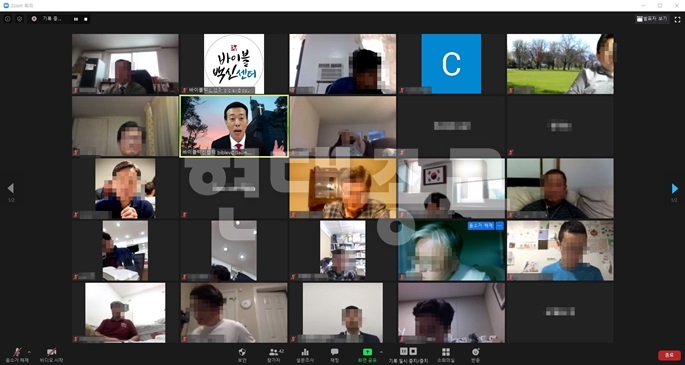Stop recording with the top-left square button
This screenshot has height=365, width=685.
86,19
